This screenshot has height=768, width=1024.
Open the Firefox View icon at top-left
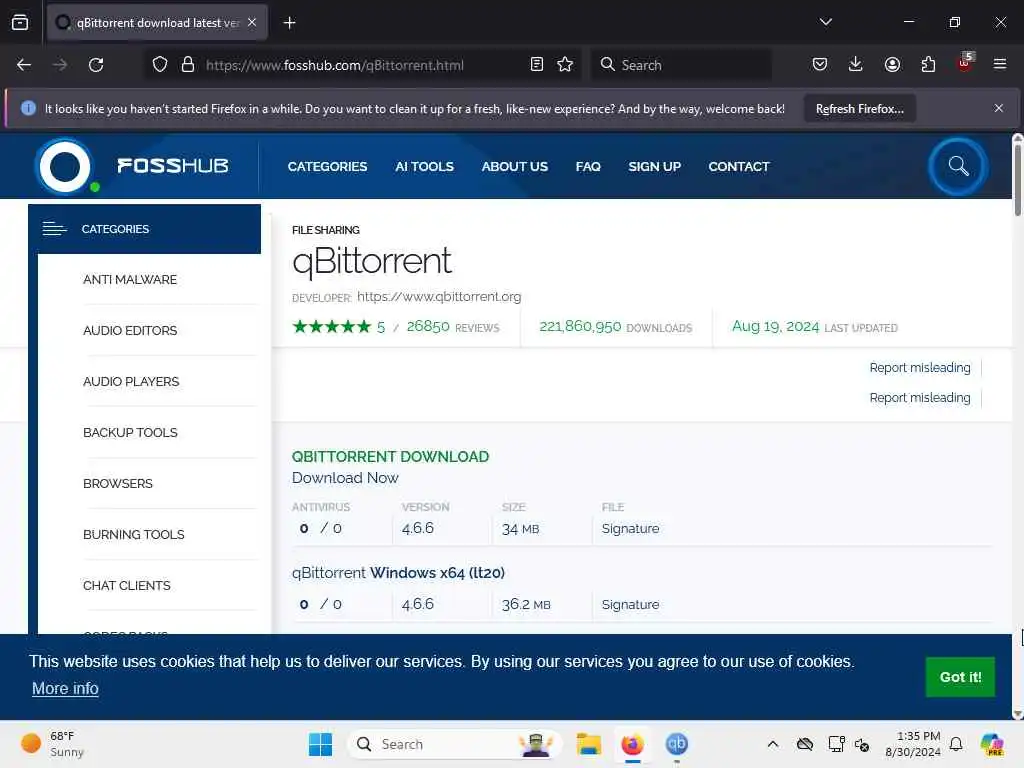pos(20,23)
